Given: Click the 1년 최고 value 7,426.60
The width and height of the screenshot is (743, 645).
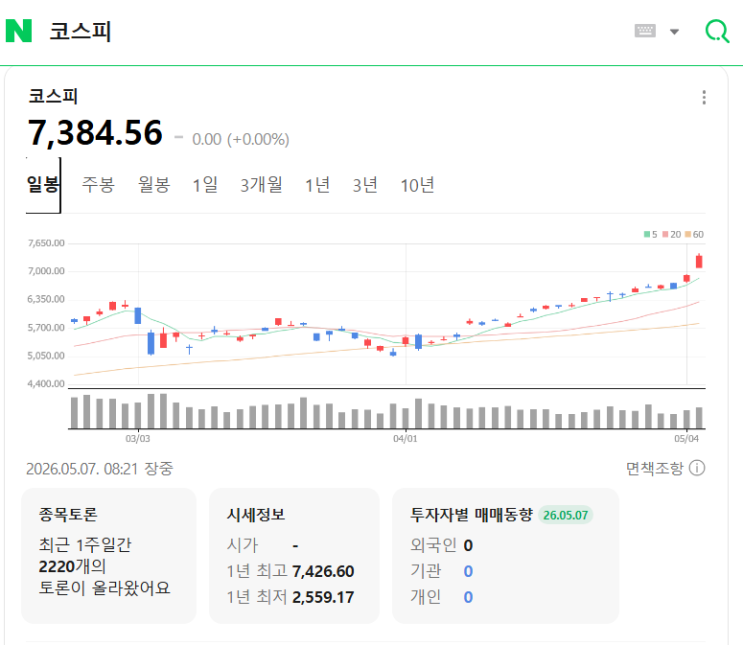Looking at the screenshot, I should 323,572.
